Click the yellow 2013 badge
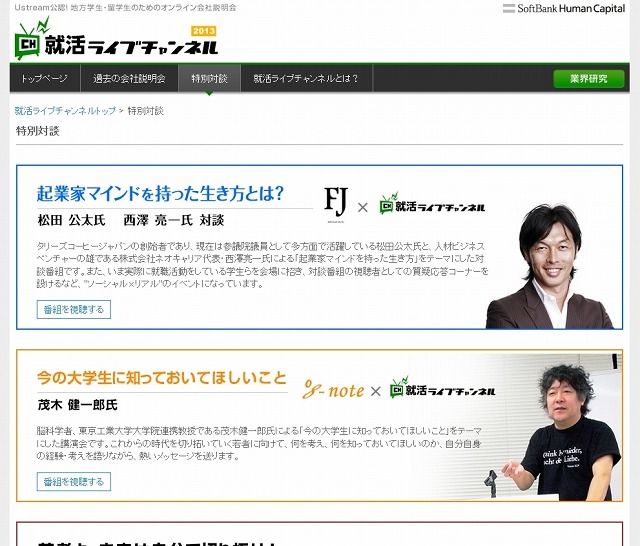This screenshot has height=546, width=640. coord(204,31)
